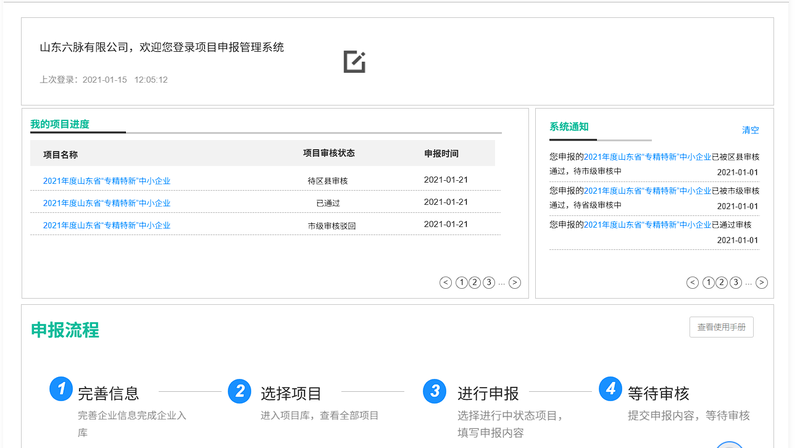Click step 3 circle icon for 进行申报

(x=434, y=390)
